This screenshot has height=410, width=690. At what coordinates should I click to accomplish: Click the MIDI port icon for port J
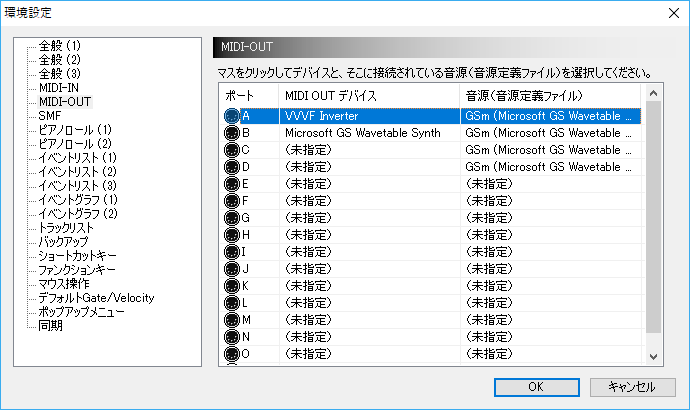pyautogui.click(x=231, y=269)
